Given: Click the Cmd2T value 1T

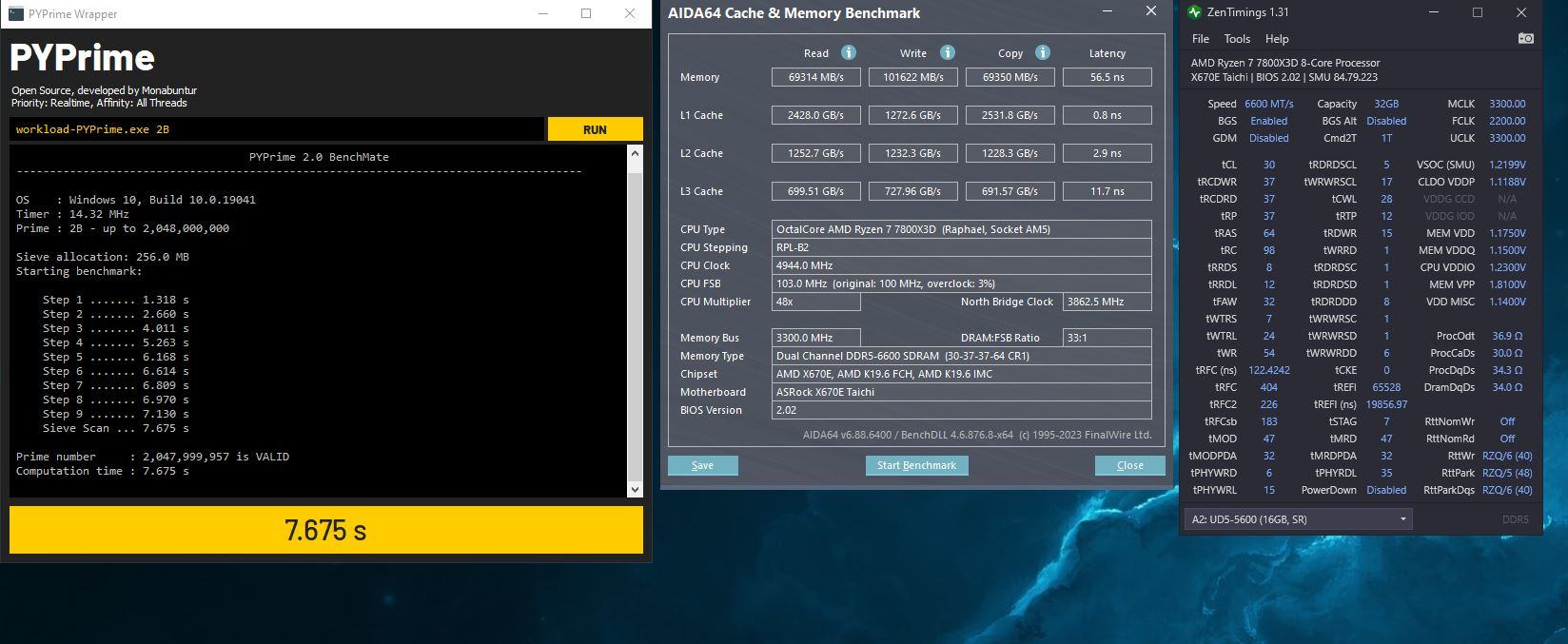Looking at the screenshot, I should tap(1386, 138).
